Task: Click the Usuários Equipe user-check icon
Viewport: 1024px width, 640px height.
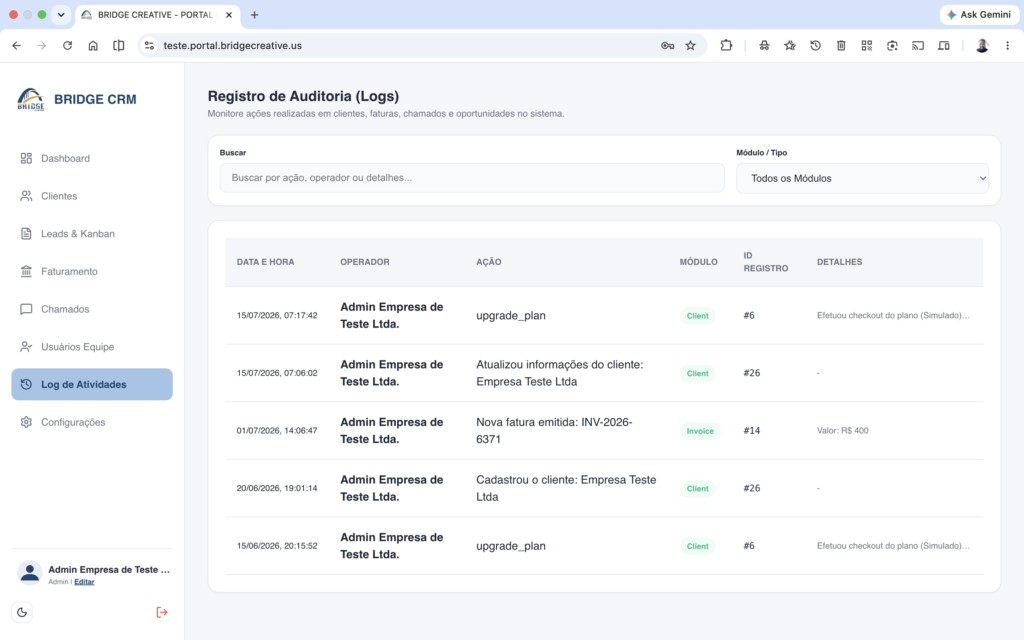Action: (26, 347)
